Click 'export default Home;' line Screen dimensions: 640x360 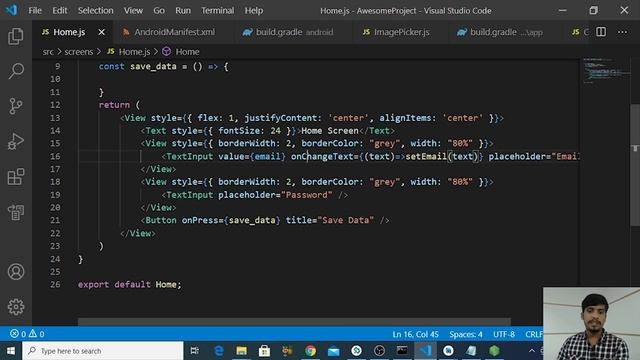pos(129,284)
